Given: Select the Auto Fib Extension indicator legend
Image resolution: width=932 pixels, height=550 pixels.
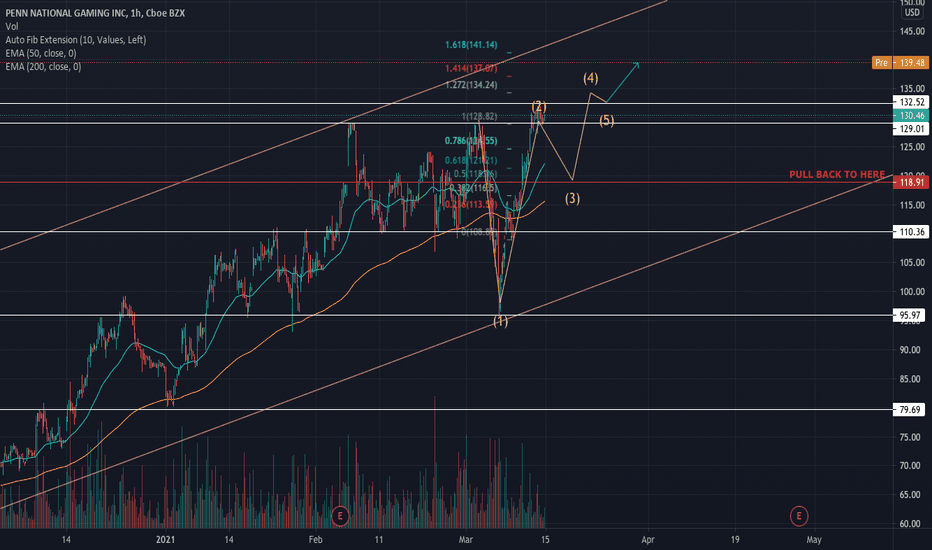Looking at the screenshot, I should 75,40.
